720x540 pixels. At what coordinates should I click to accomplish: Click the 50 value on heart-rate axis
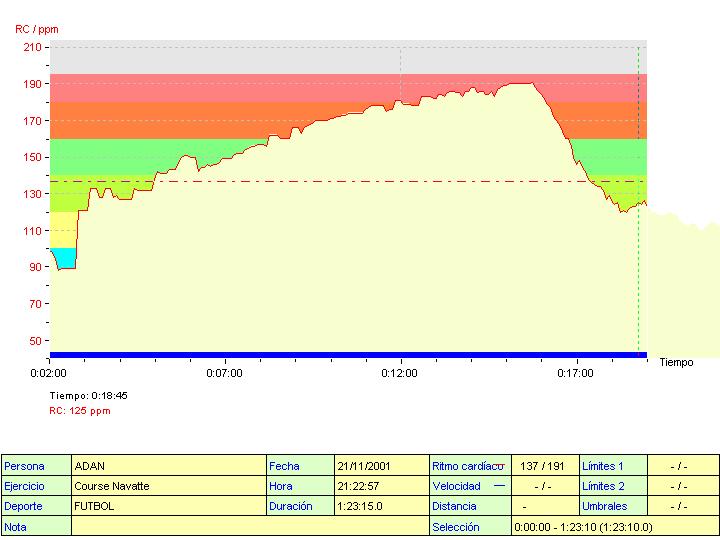(x=35, y=341)
